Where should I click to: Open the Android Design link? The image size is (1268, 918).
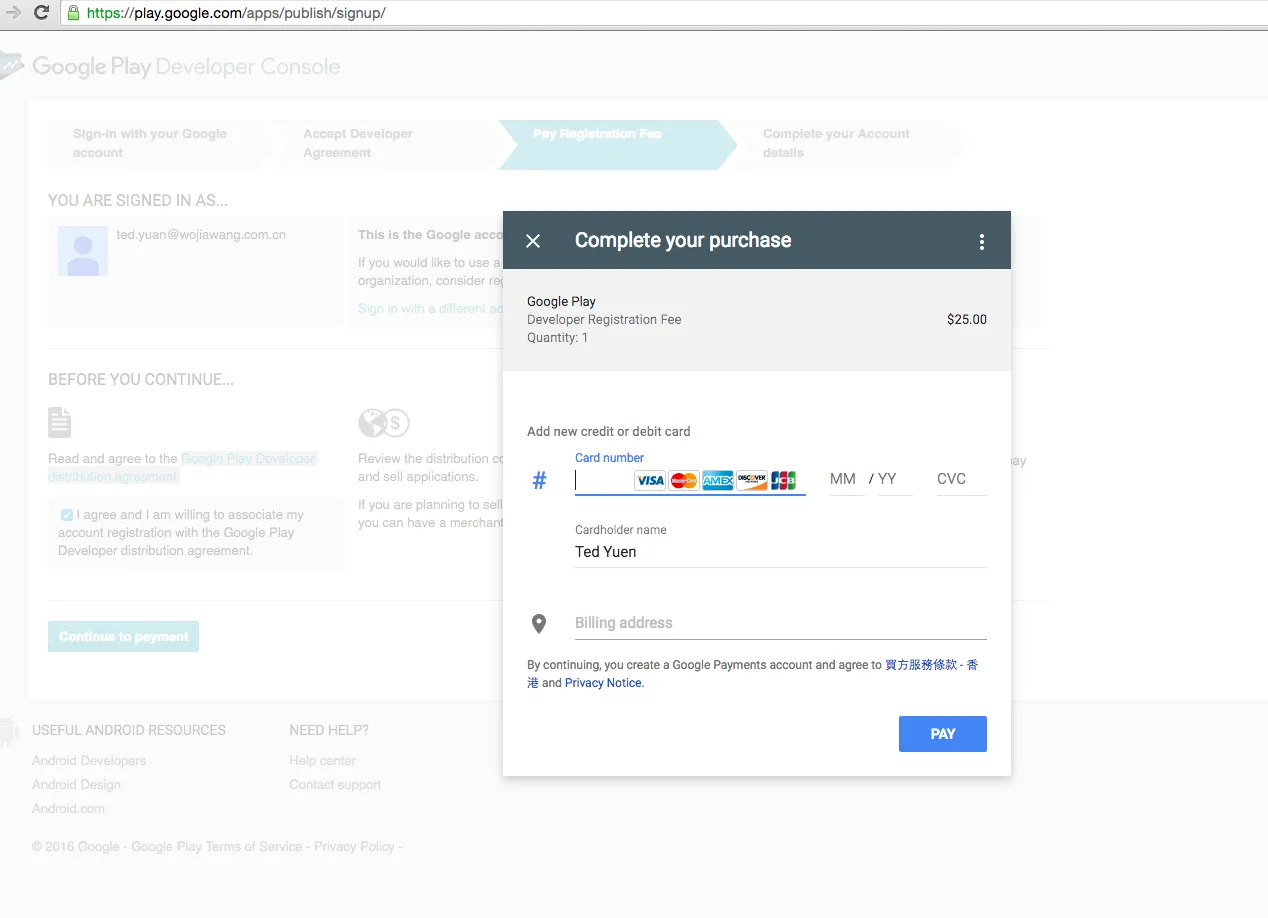[x=76, y=785]
